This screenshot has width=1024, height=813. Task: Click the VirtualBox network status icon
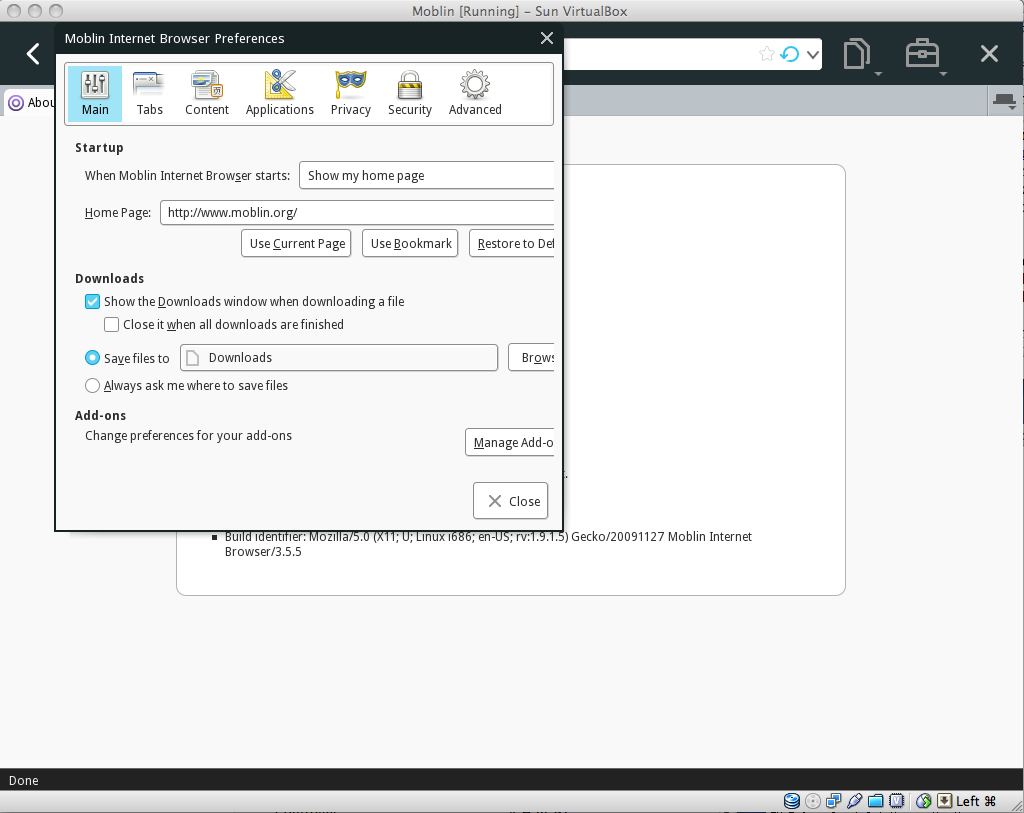833,801
